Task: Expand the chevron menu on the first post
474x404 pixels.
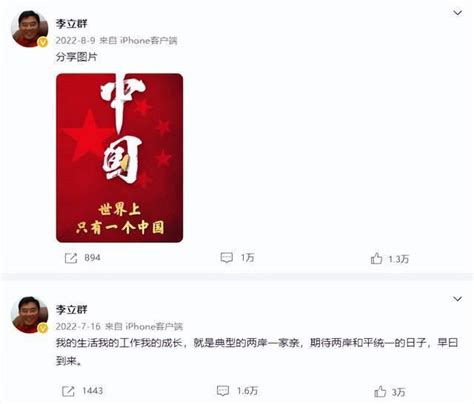Action: pos(458,13)
